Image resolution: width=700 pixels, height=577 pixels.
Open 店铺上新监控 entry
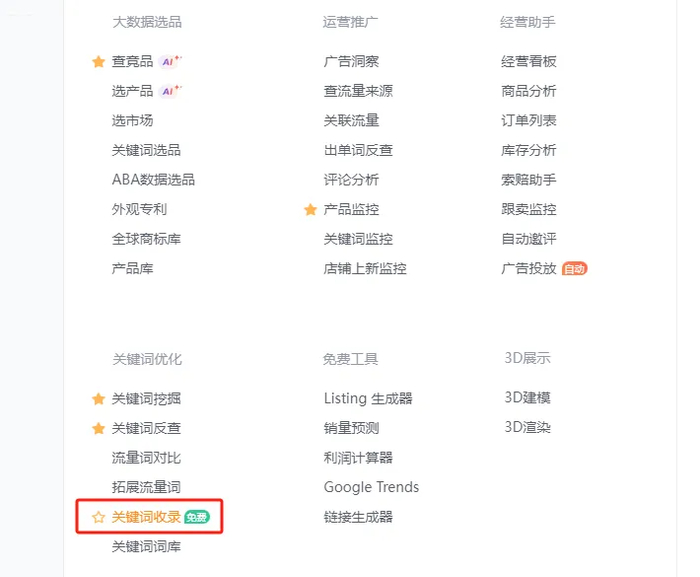365,269
